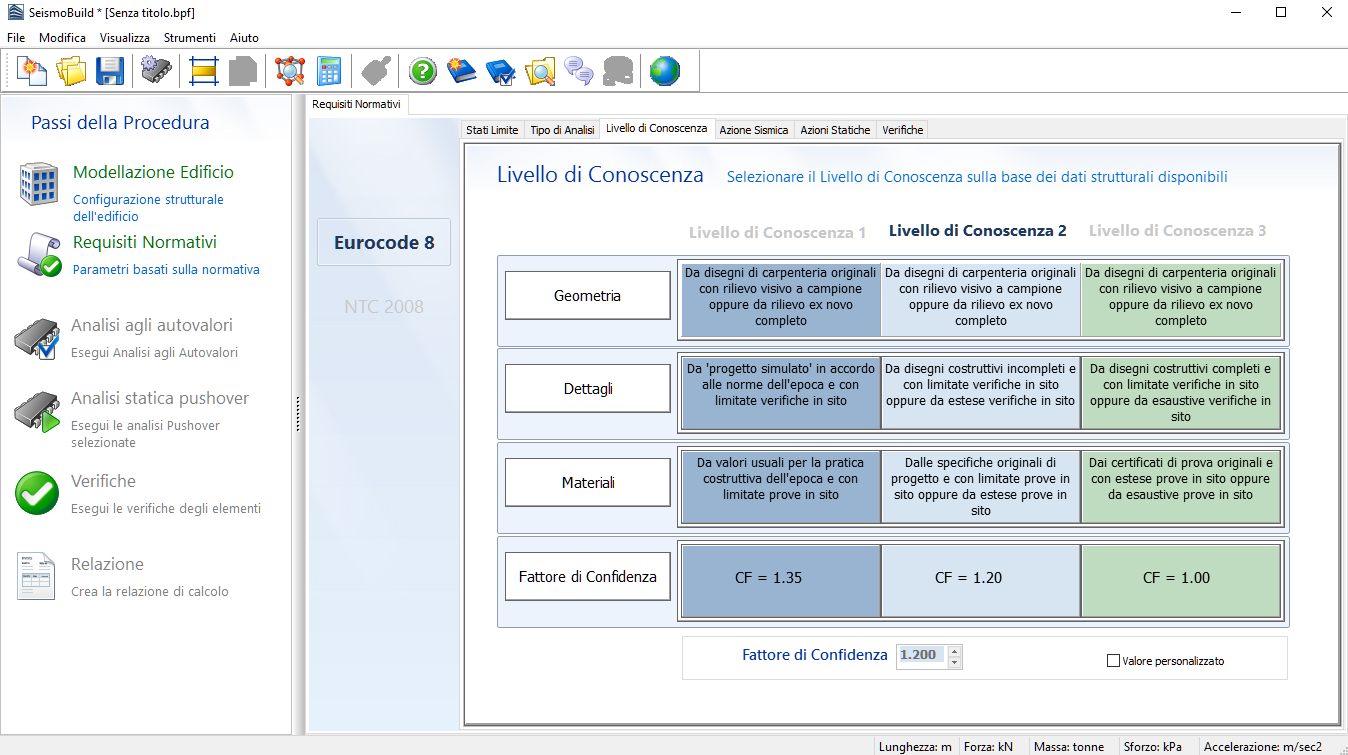Open the calculator tool icon
Viewport: 1348px width, 755px height.
[x=329, y=71]
